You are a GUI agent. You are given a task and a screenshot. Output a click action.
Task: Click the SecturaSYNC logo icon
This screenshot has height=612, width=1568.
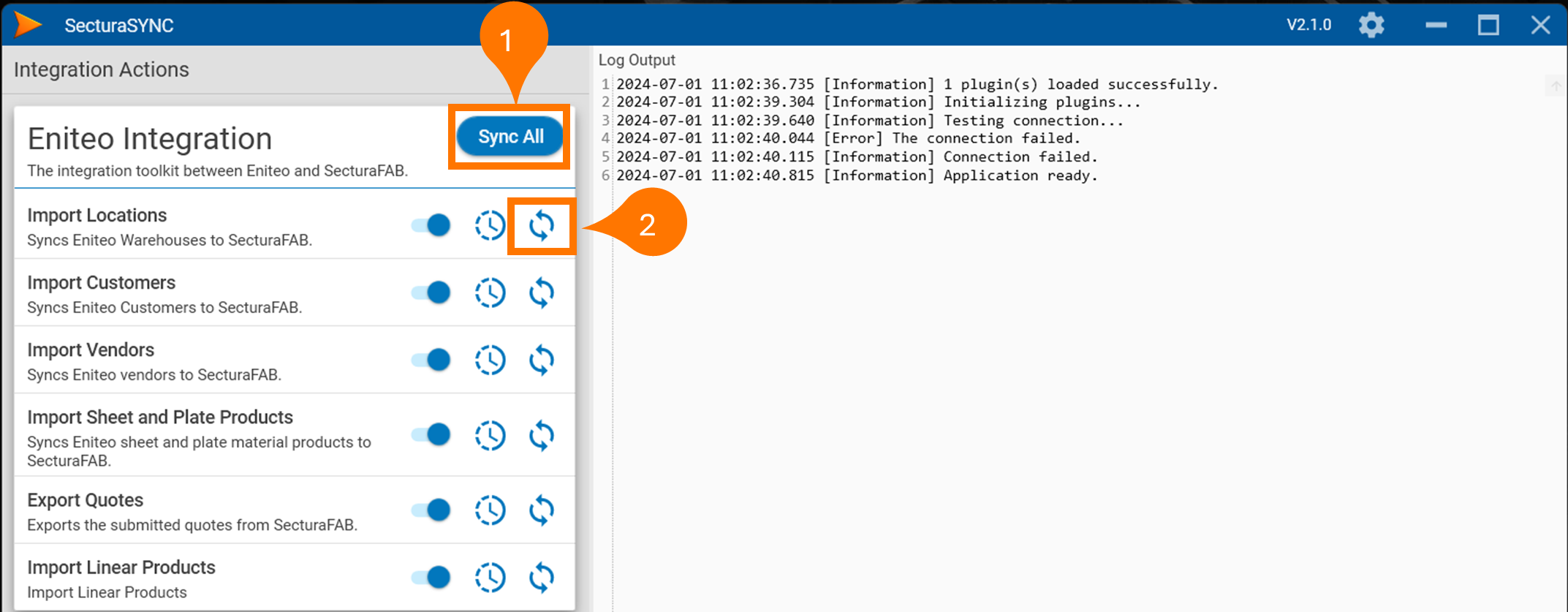(28, 25)
